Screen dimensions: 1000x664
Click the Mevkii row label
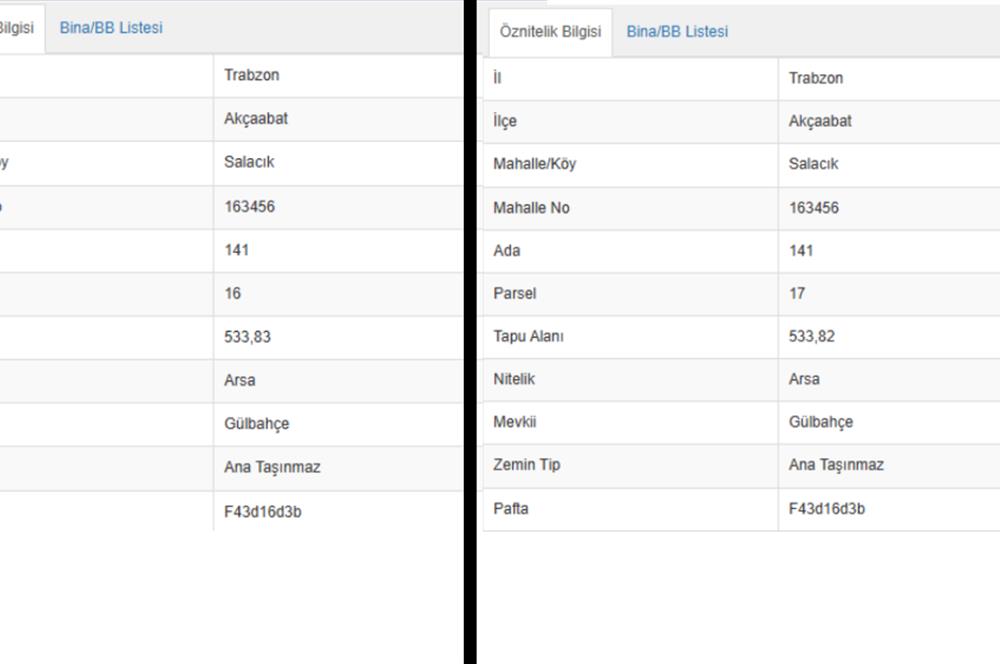(515, 422)
